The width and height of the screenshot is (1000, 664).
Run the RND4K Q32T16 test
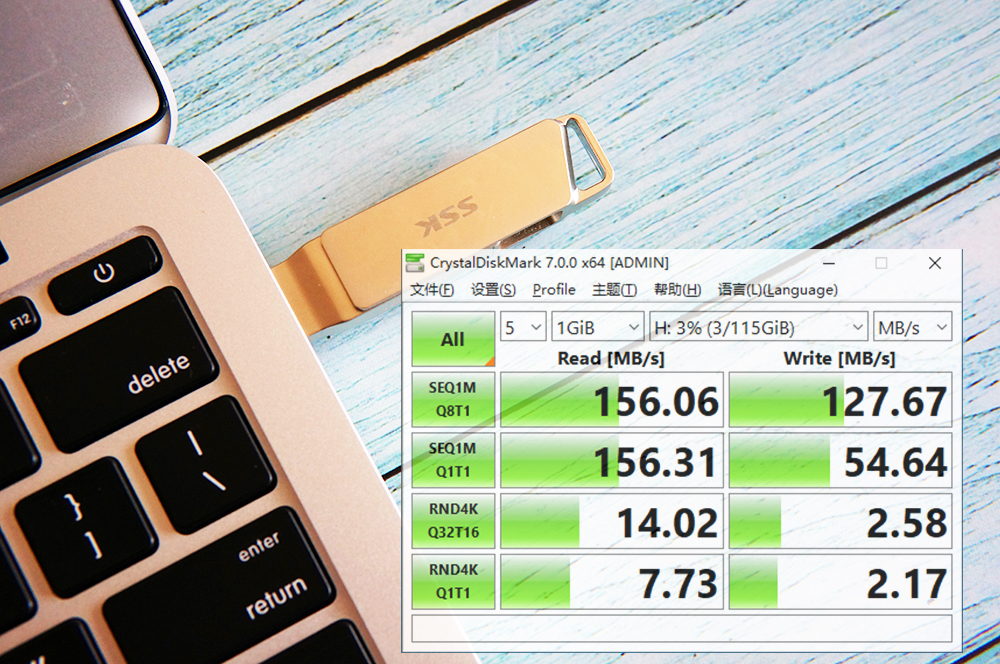(x=453, y=520)
